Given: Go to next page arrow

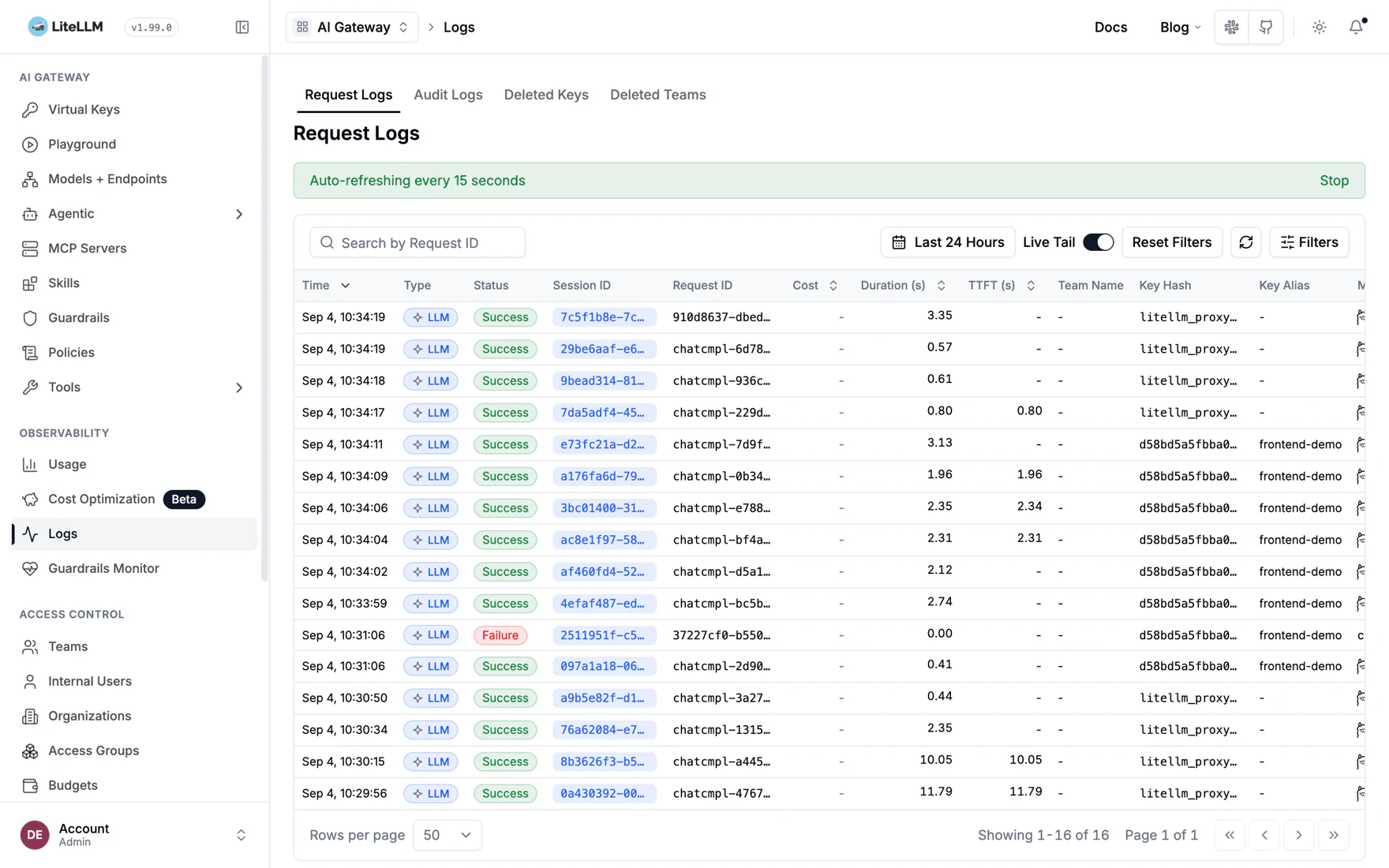Looking at the screenshot, I should [x=1299, y=835].
